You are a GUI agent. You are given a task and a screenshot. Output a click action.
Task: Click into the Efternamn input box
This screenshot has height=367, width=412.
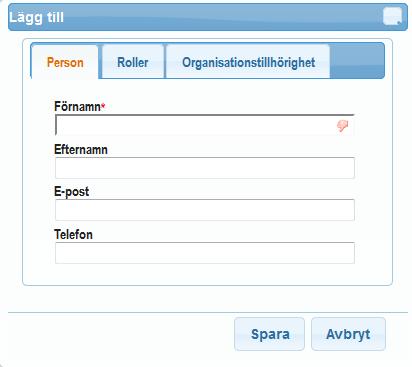tap(205, 168)
